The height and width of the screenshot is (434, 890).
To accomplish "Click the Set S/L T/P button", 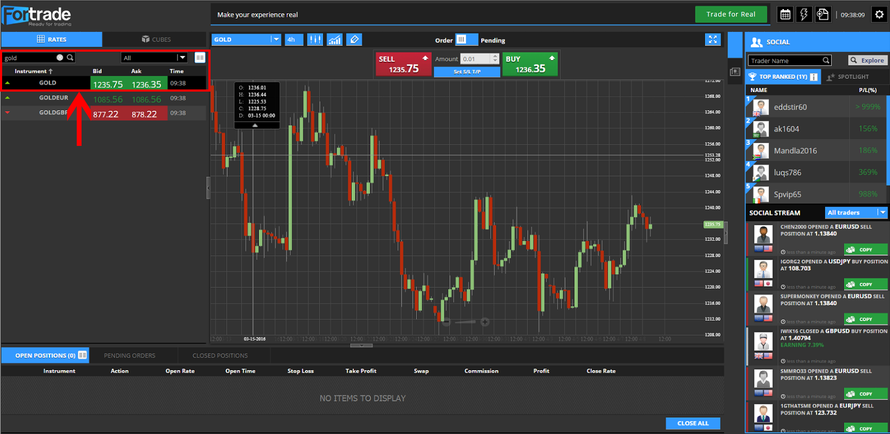I will [x=466, y=73].
